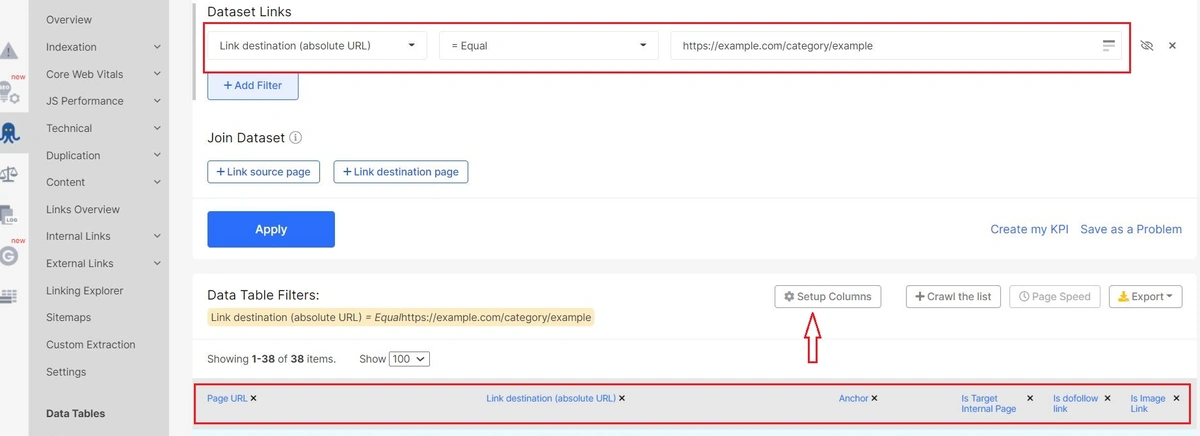Sort by Anchor column header
This screenshot has width=1200, height=436.
click(853, 398)
